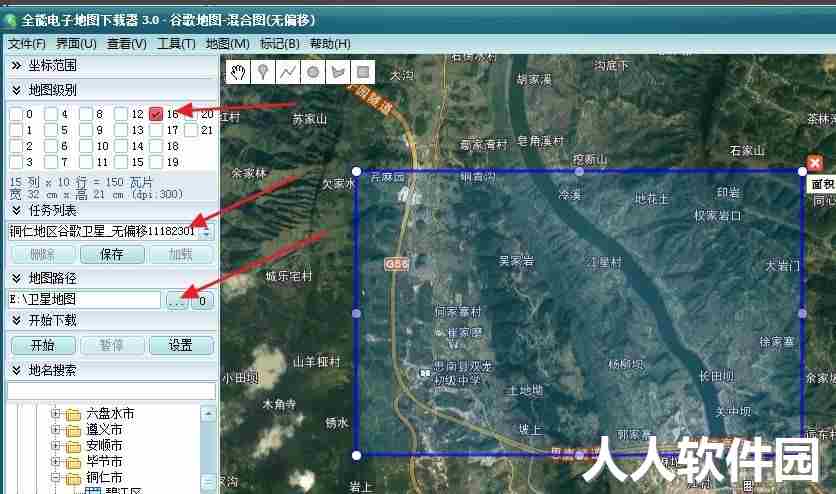The height and width of the screenshot is (494, 836).
Task: Collapse the 地名搜索 panel
Action: [17, 370]
